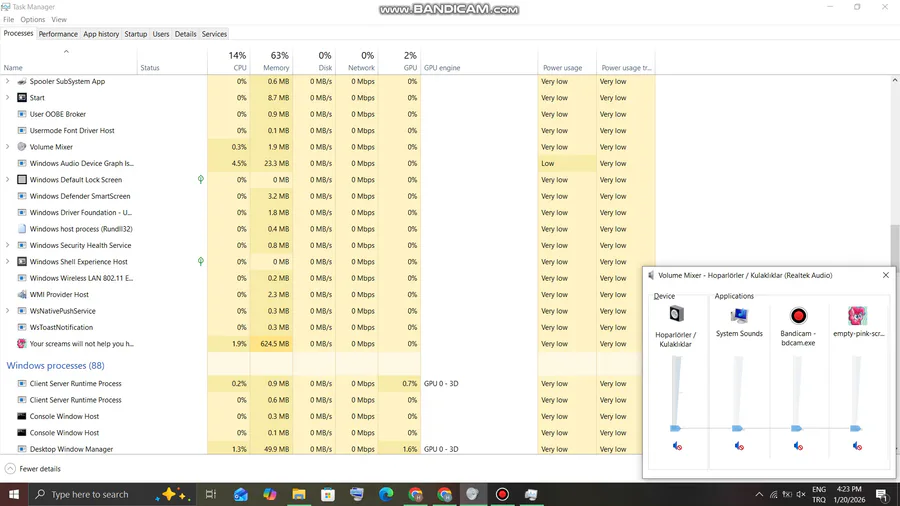900x506 pixels.
Task: Open Task View from the taskbar
Action: 211,495
